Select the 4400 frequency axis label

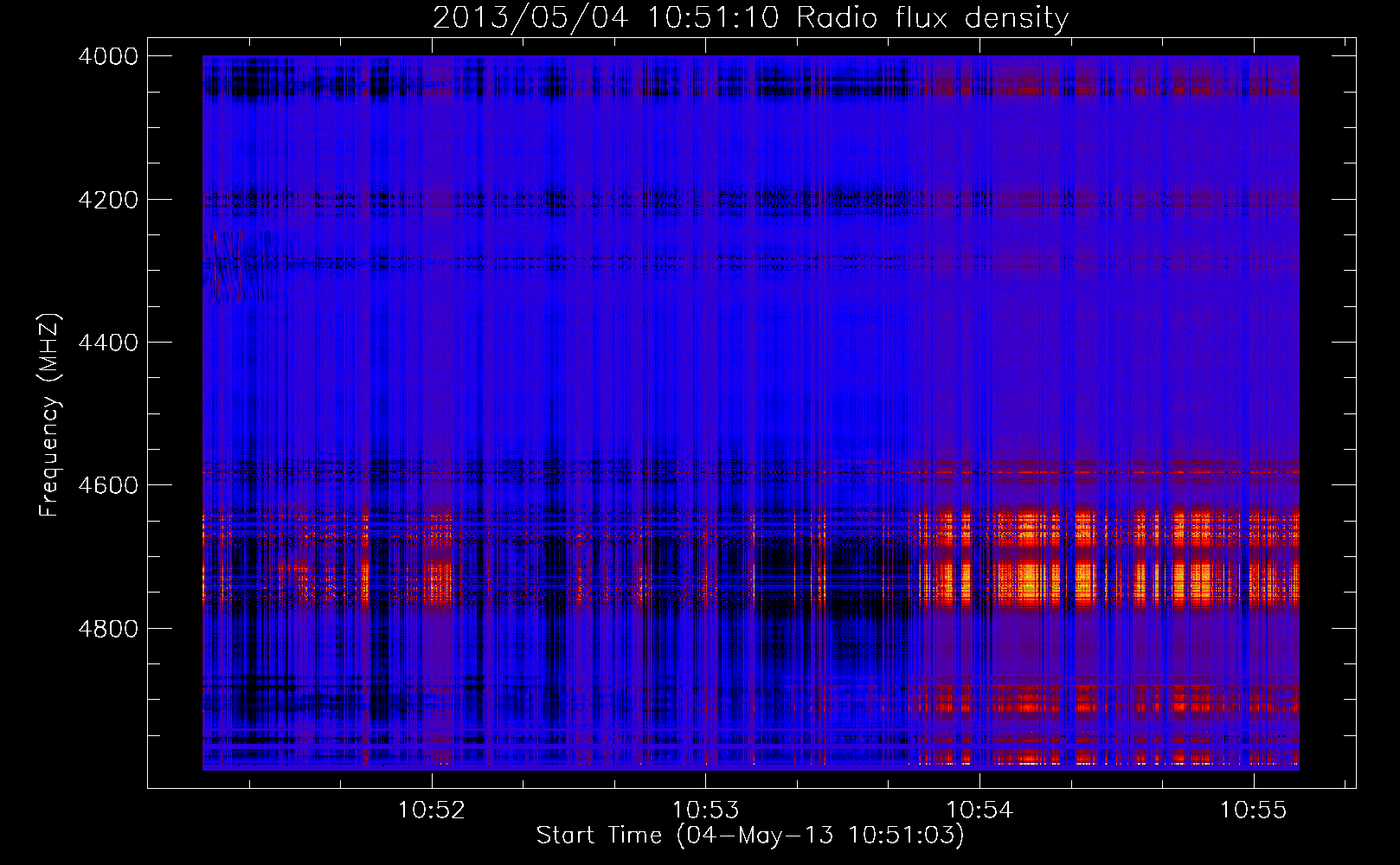[x=108, y=343]
